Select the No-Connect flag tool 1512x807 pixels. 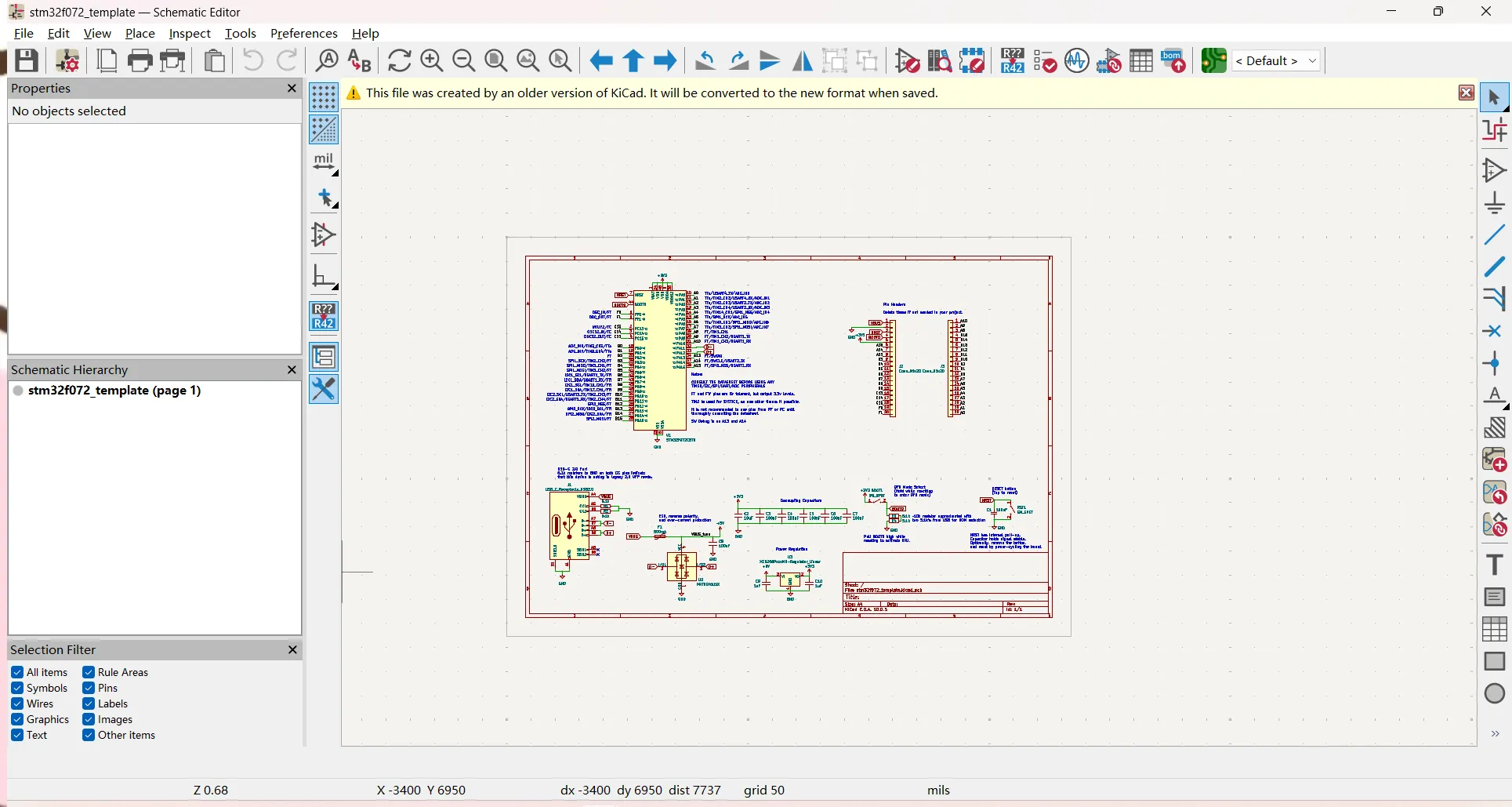tap(1495, 331)
